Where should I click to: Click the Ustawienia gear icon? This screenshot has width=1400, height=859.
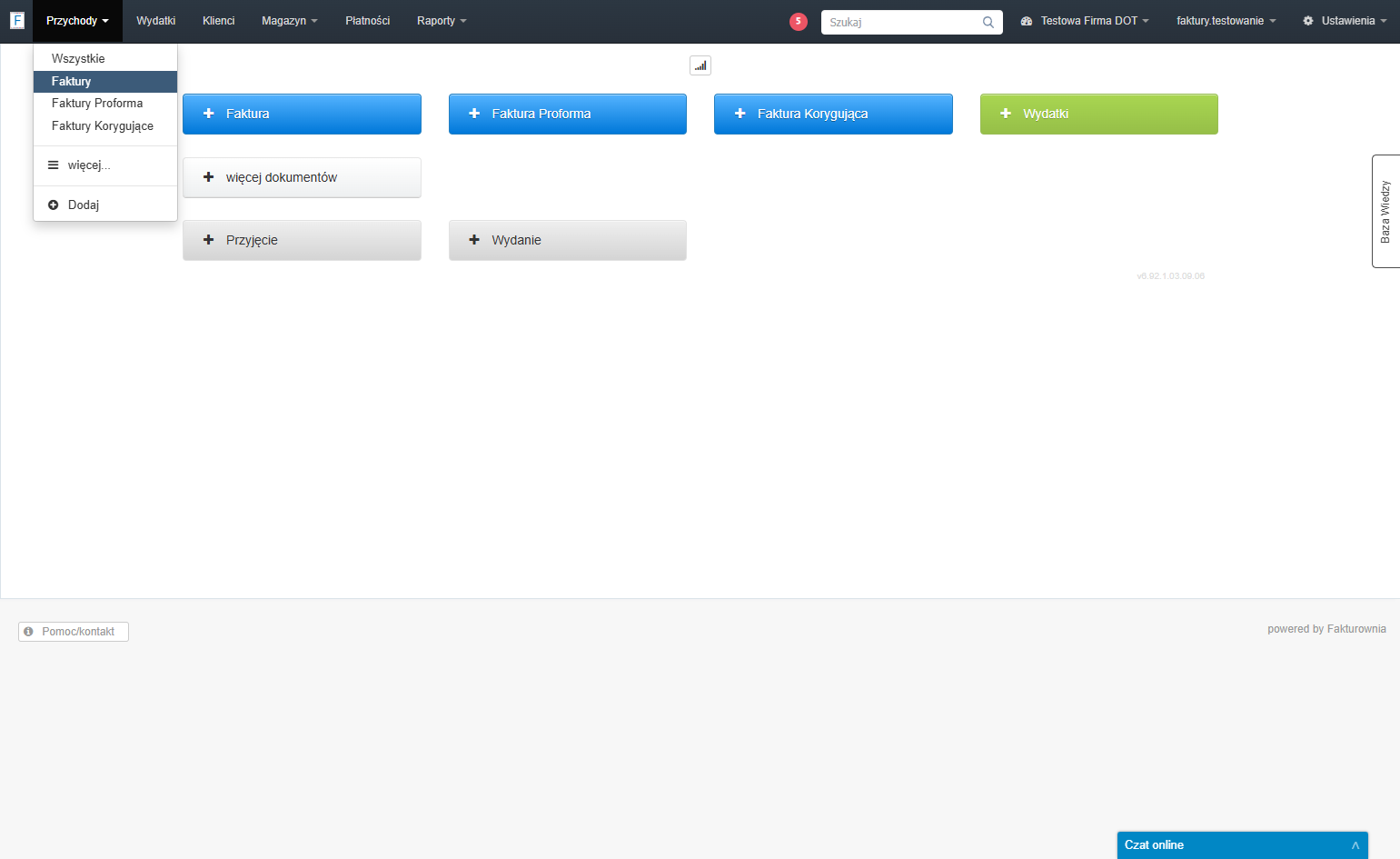(x=1308, y=21)
